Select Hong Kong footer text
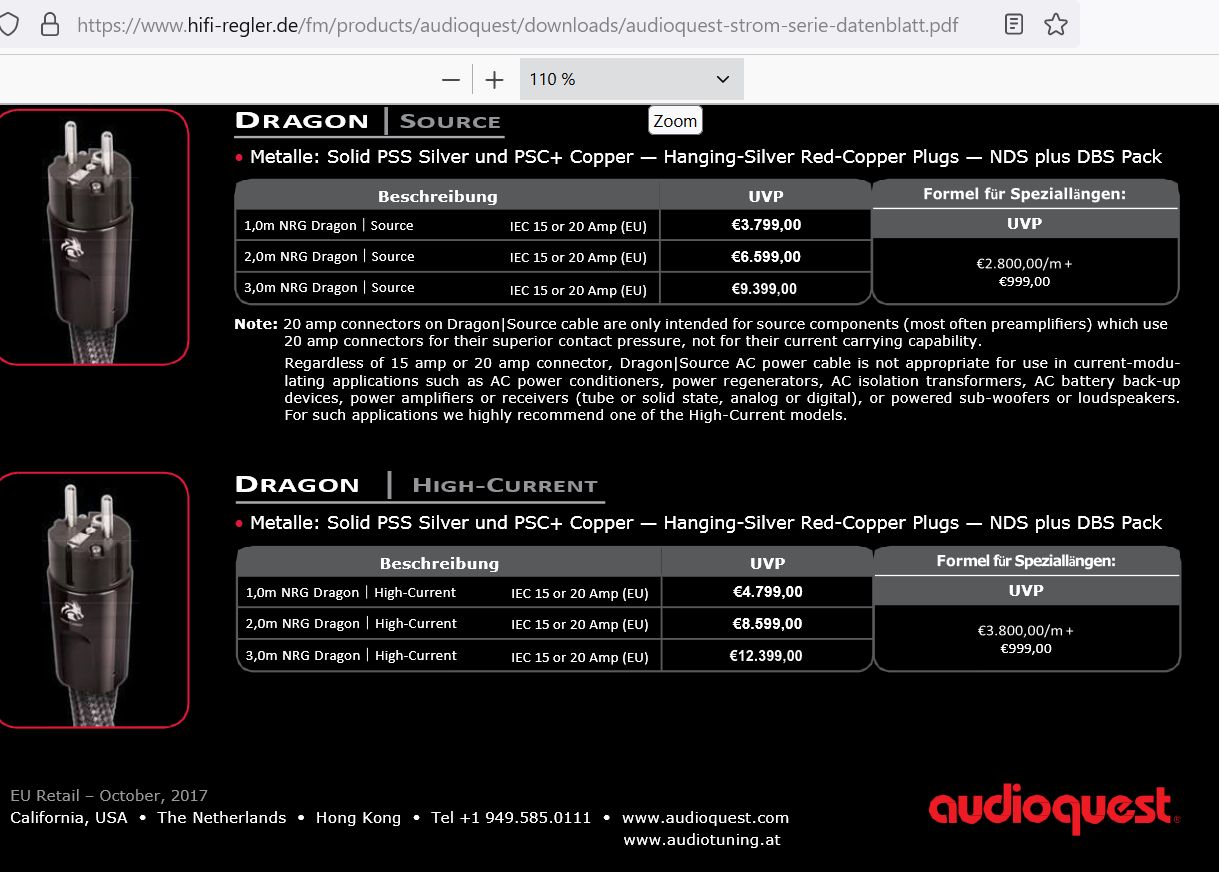Screen dimensions: 1219x872 click(358, 818)
